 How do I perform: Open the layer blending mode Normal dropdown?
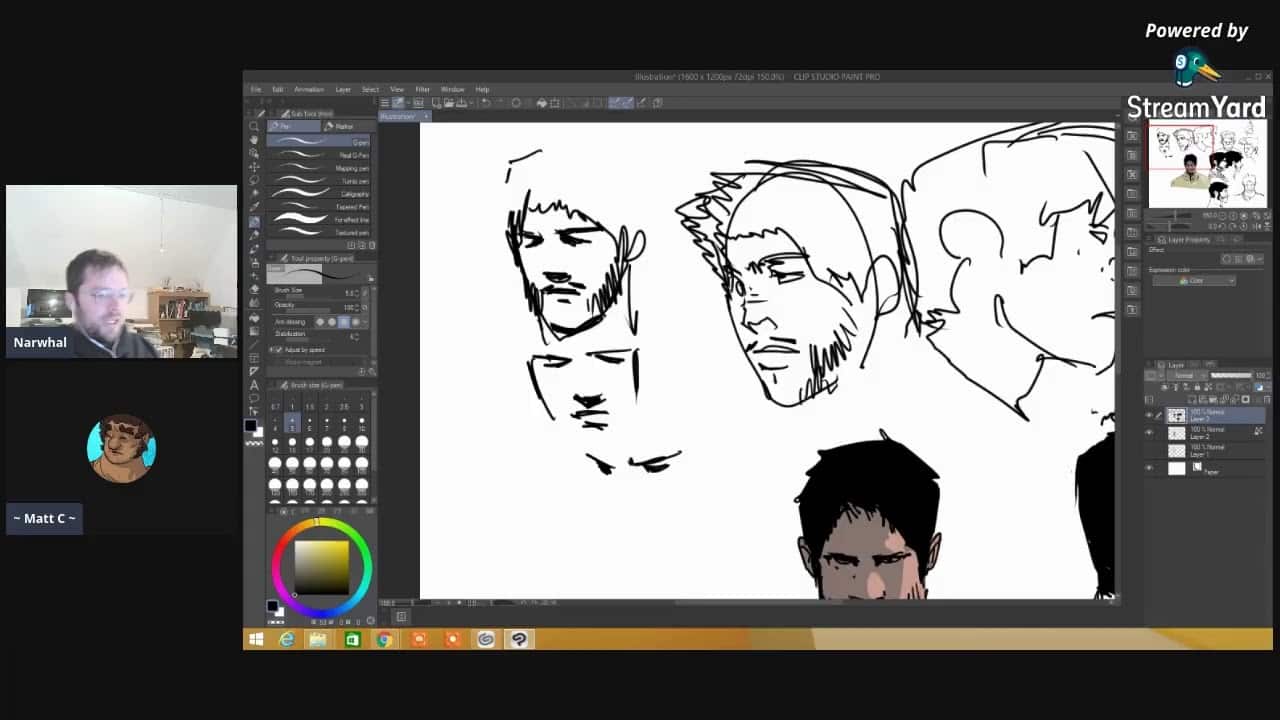coord(1186,376)
